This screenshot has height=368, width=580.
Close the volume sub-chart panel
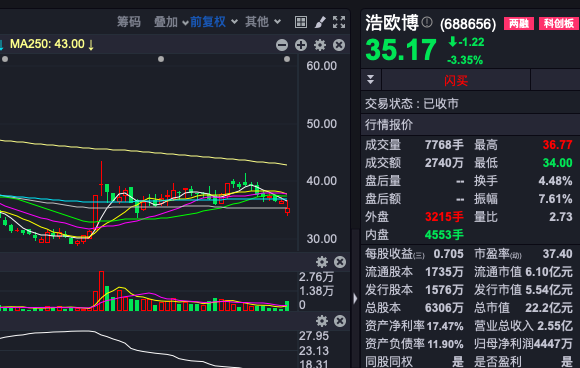click(x=340, y=262)
